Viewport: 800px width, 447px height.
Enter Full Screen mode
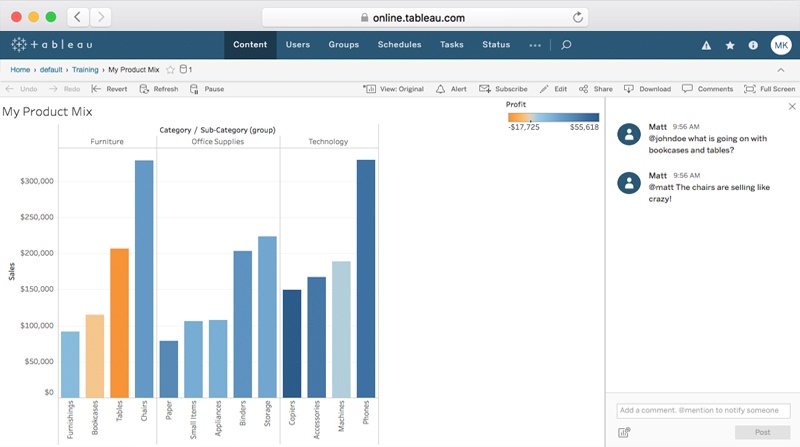769,89
